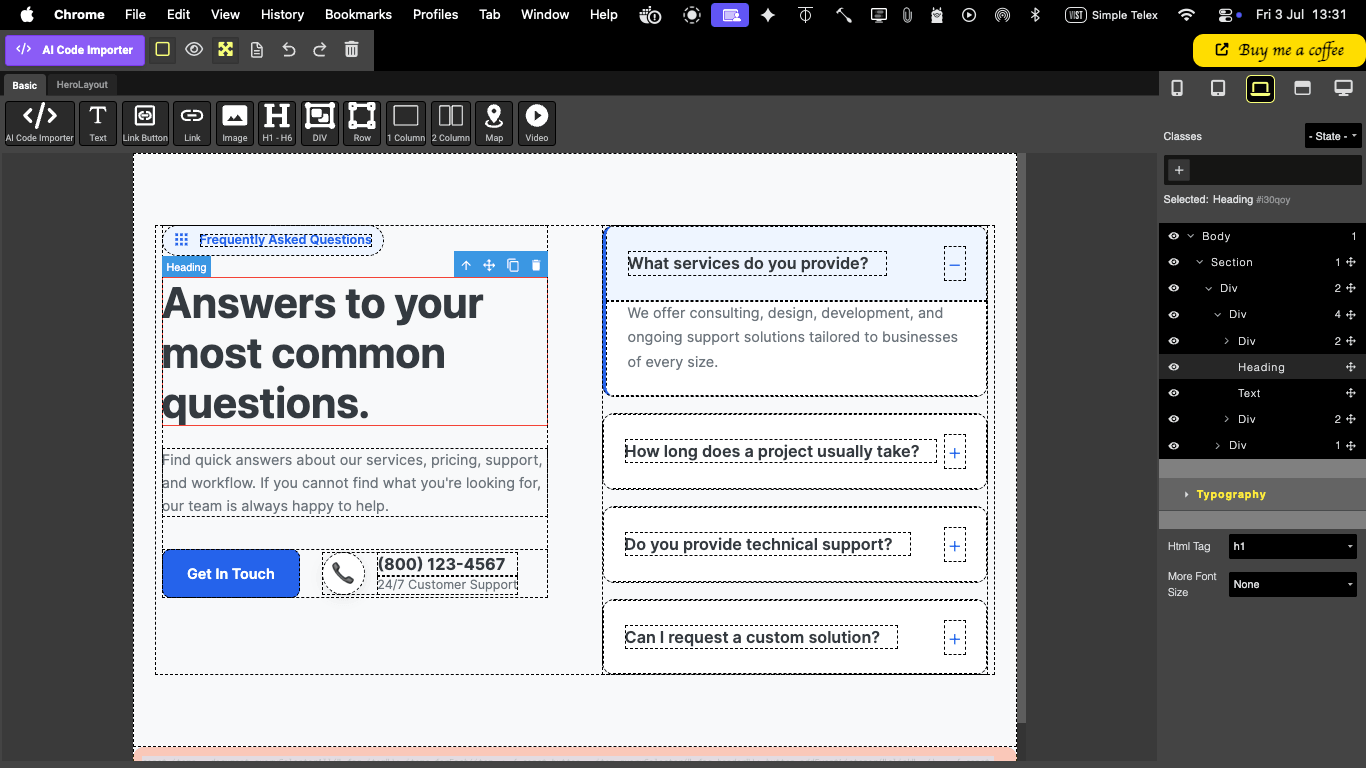This screenshot has width=1366, height=768.
Task: Click the purple AI Code Importer button
Action: [x=75, y=50]
